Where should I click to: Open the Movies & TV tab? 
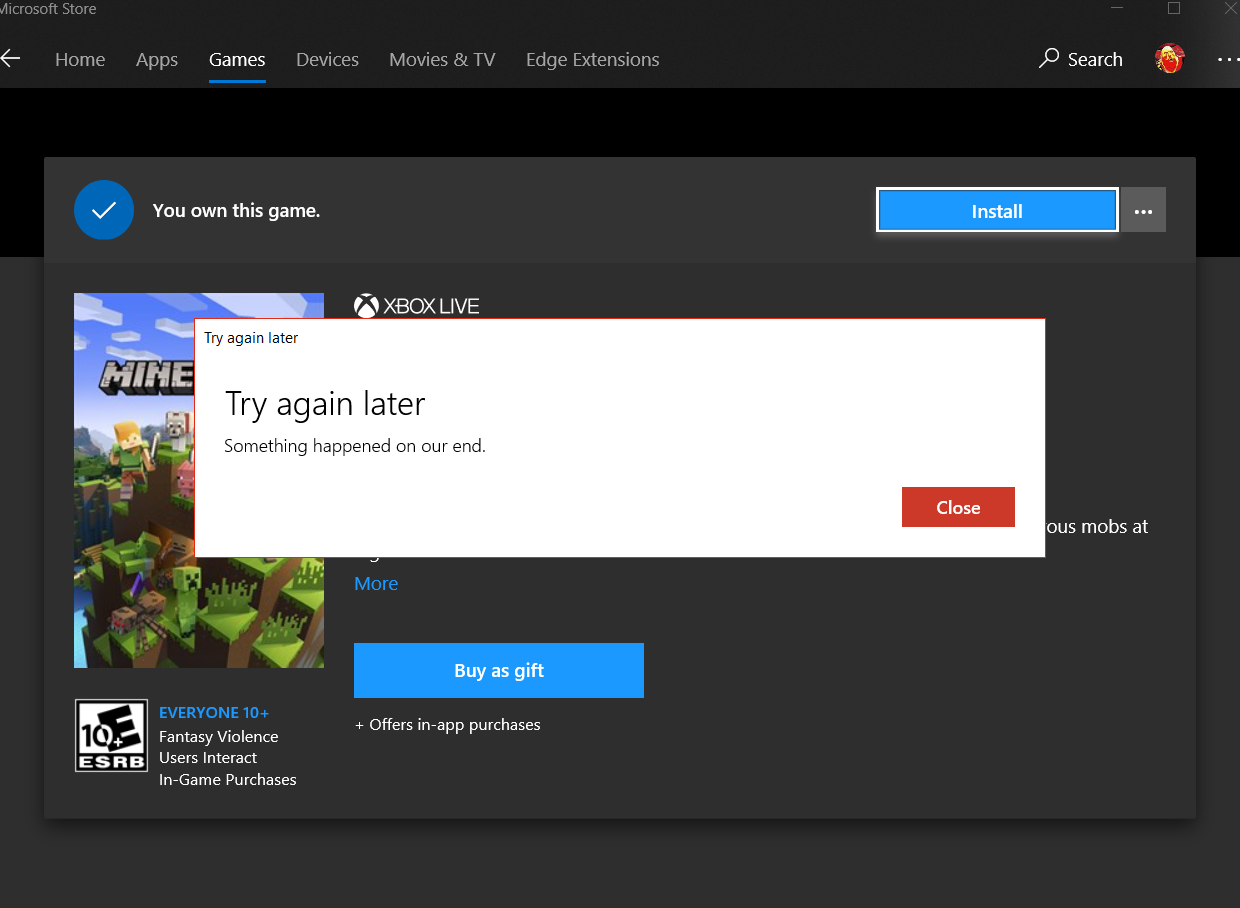coord(442,60)
